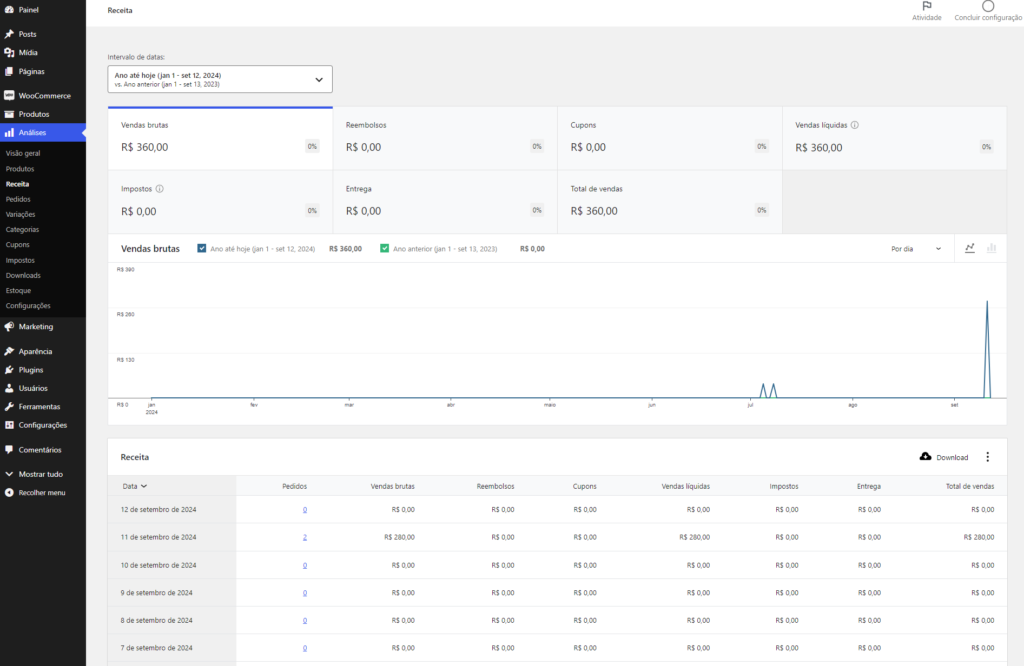This screenshot has height=666, width=1024.
Task: Toggle the Ano até hoje checkbox
Action: tap(202, 248)
